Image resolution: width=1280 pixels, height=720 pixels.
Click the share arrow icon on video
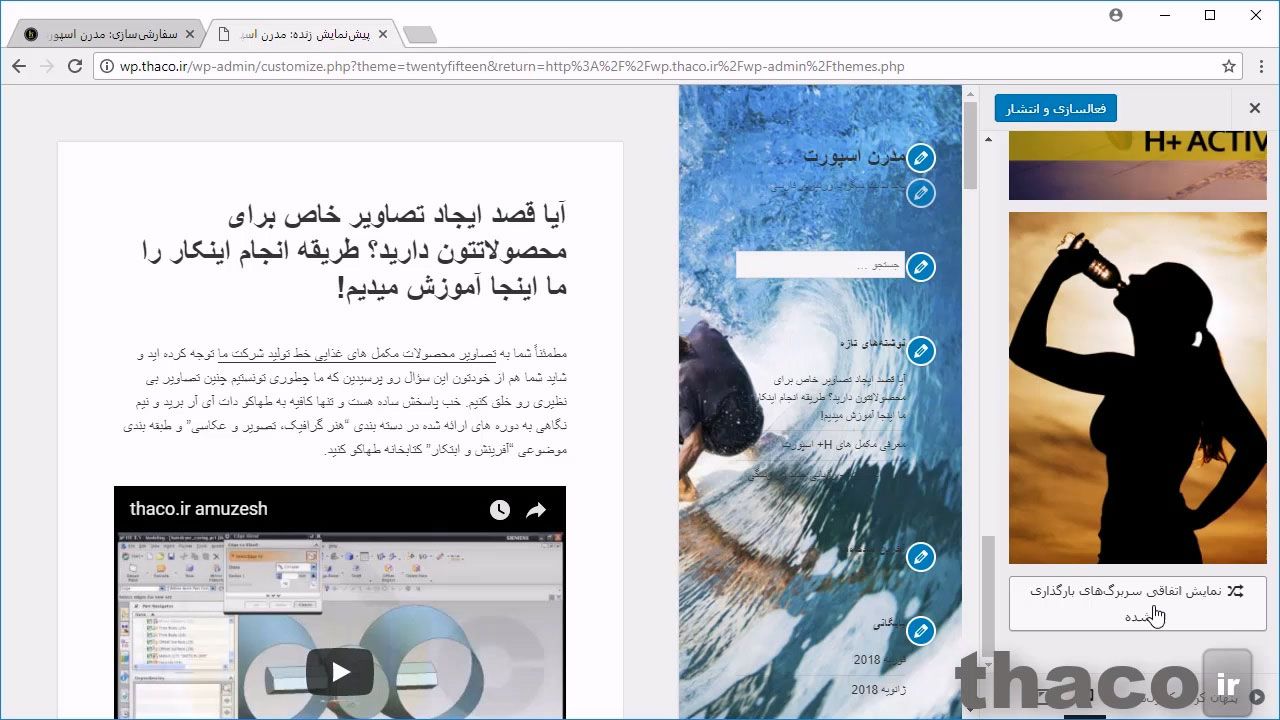pyautogui.click(x=536, y=510)
